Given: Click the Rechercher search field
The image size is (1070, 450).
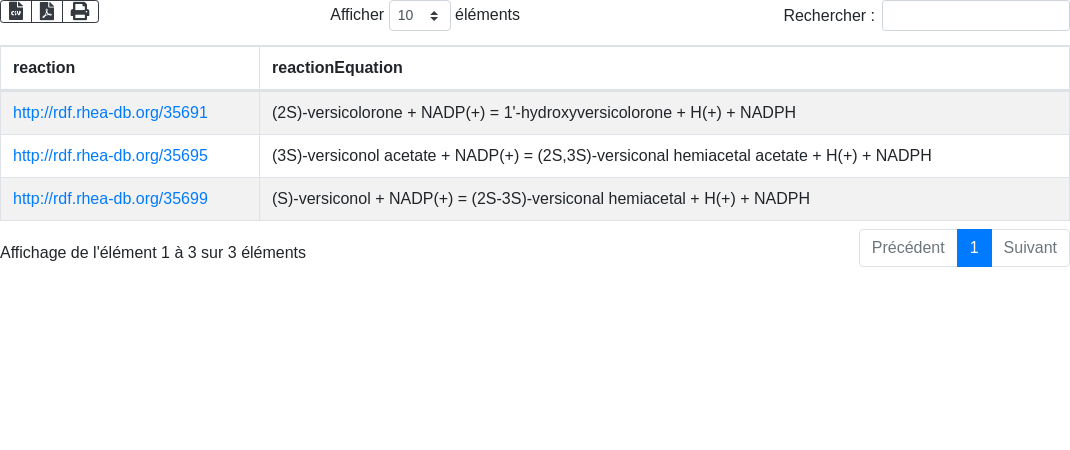Looking at the screenshot, I should (x=975, y=16).
